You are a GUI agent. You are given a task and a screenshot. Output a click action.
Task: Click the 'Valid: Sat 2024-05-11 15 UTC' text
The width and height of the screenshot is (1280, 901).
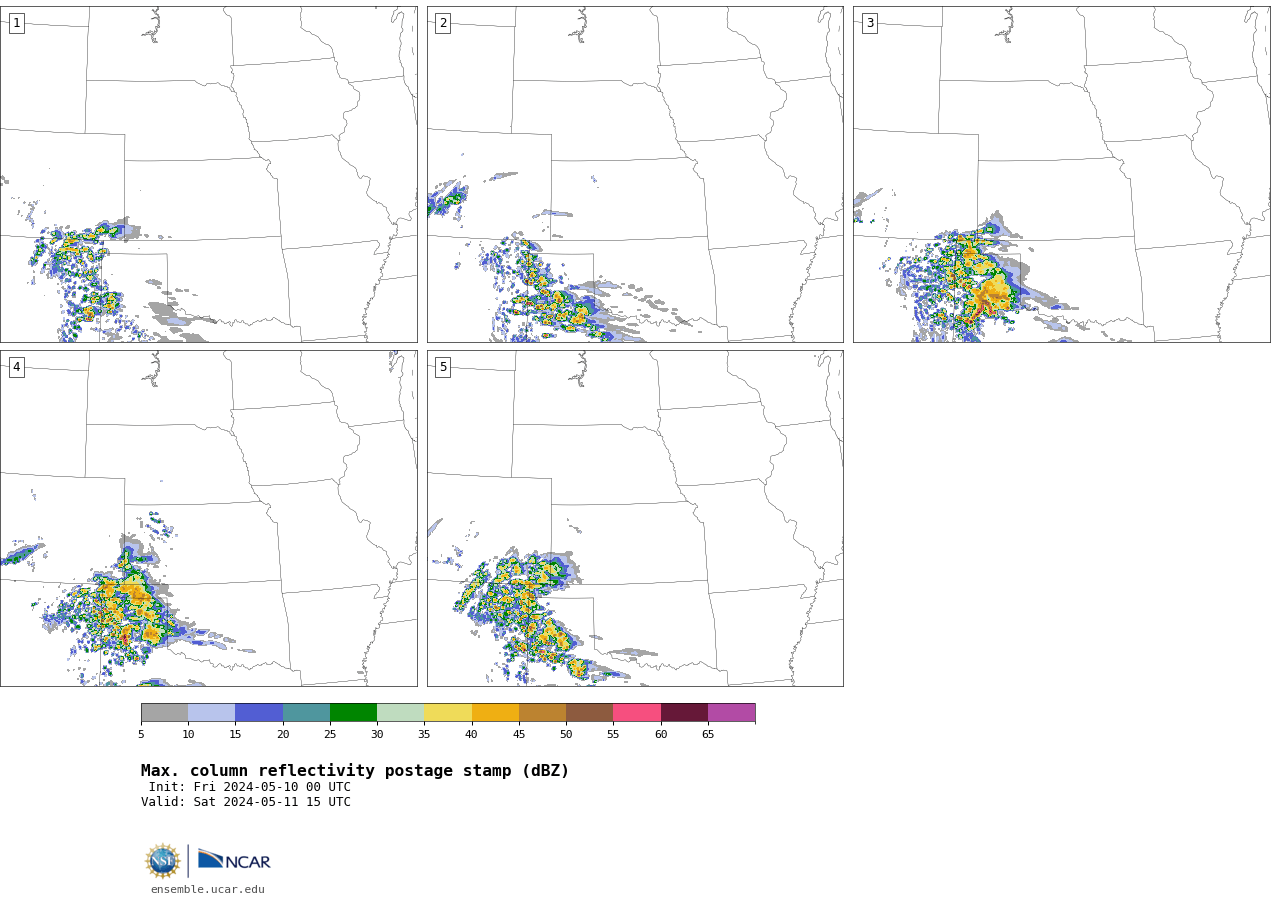(x=246, y=802)
